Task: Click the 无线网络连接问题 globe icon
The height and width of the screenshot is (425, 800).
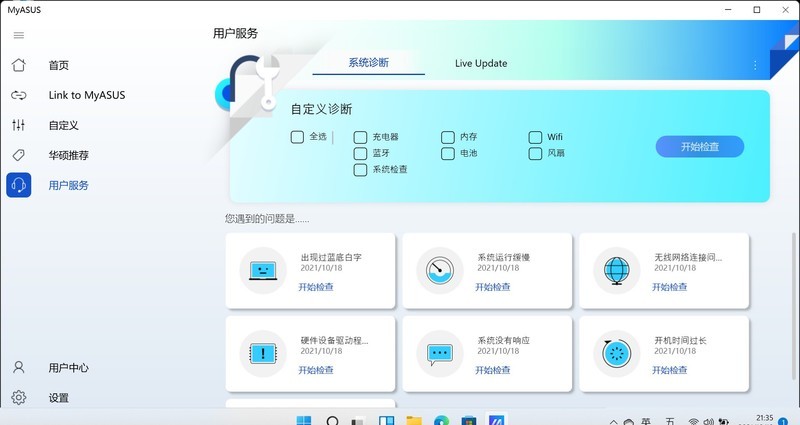Action: pos(617,271)
